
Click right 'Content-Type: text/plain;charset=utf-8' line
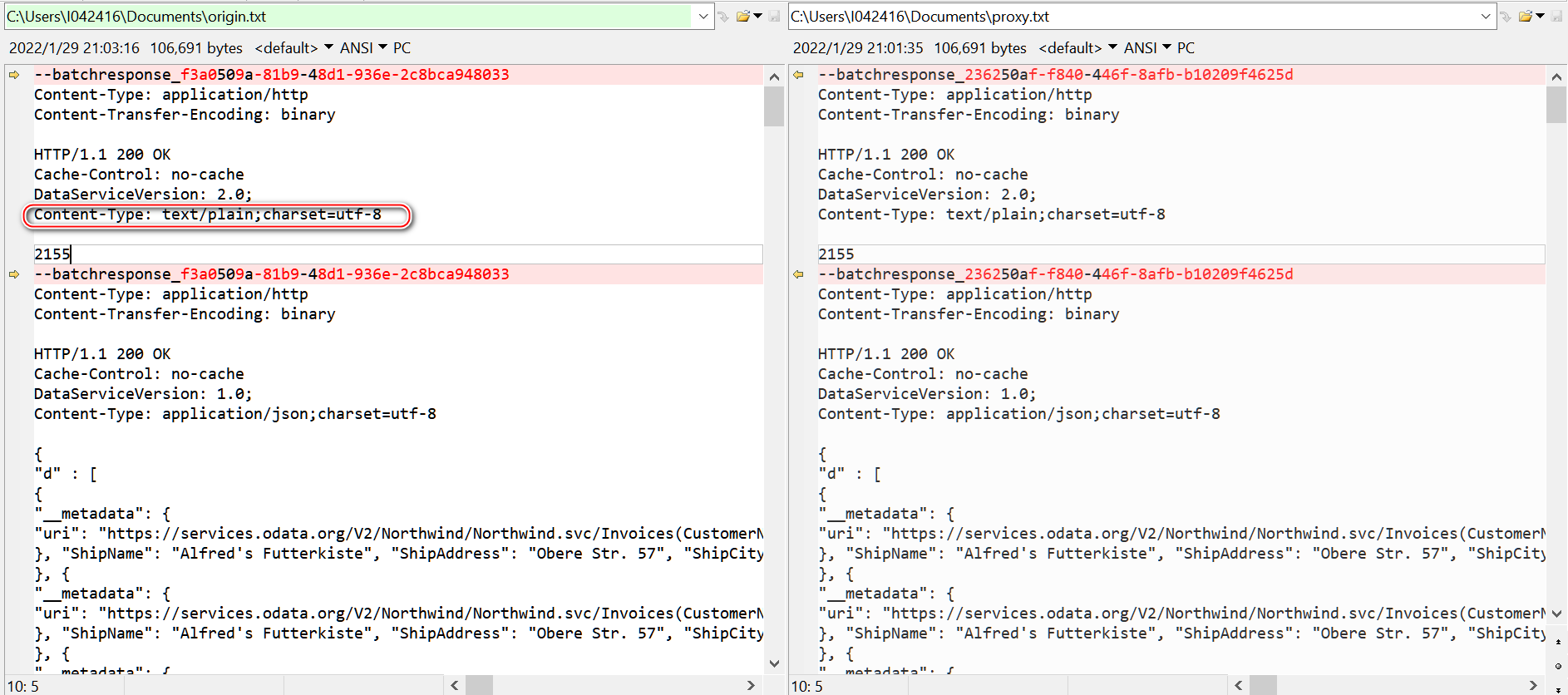click(992, 214)
